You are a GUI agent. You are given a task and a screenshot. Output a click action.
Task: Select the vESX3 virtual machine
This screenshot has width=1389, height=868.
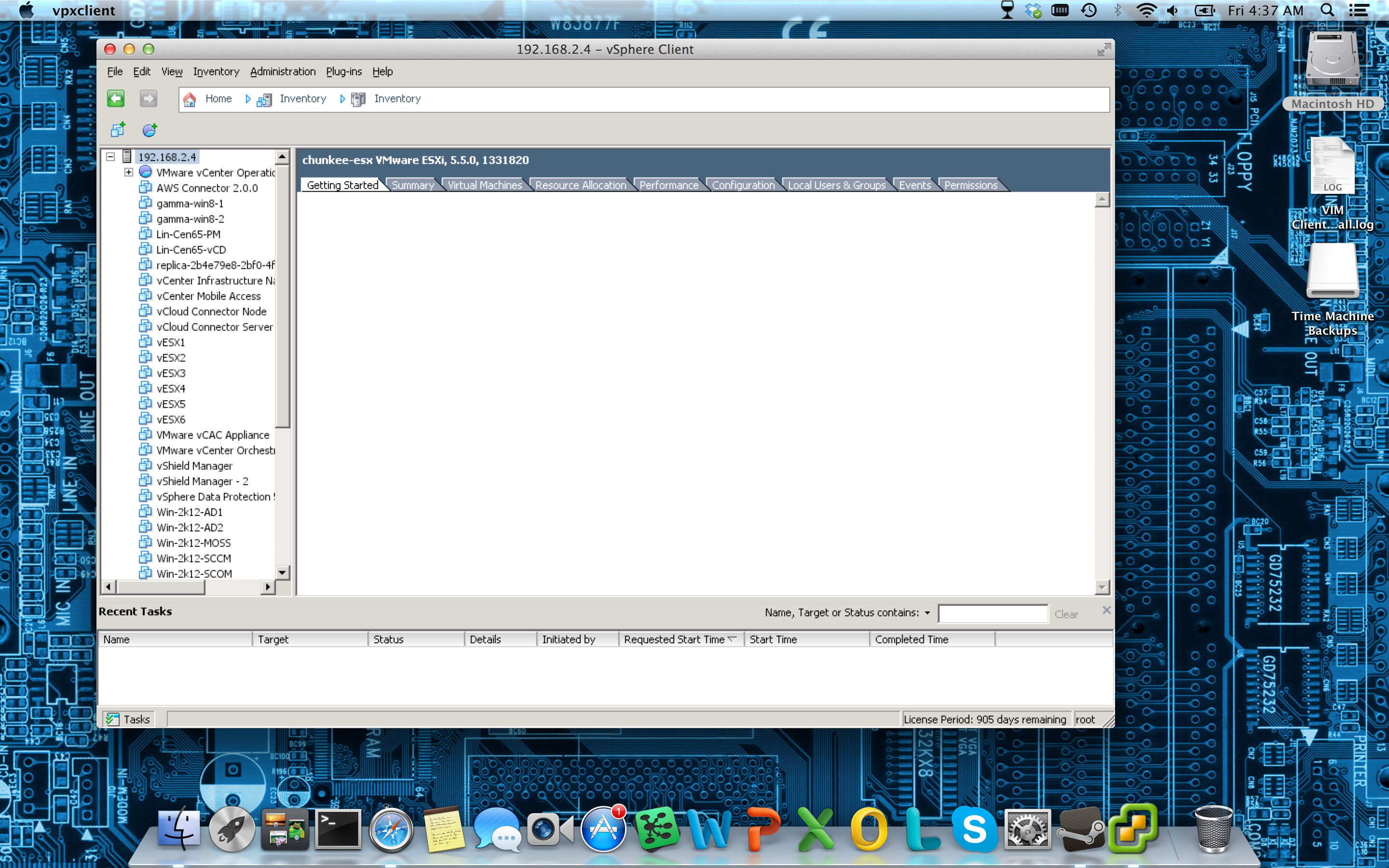(170, 373)
